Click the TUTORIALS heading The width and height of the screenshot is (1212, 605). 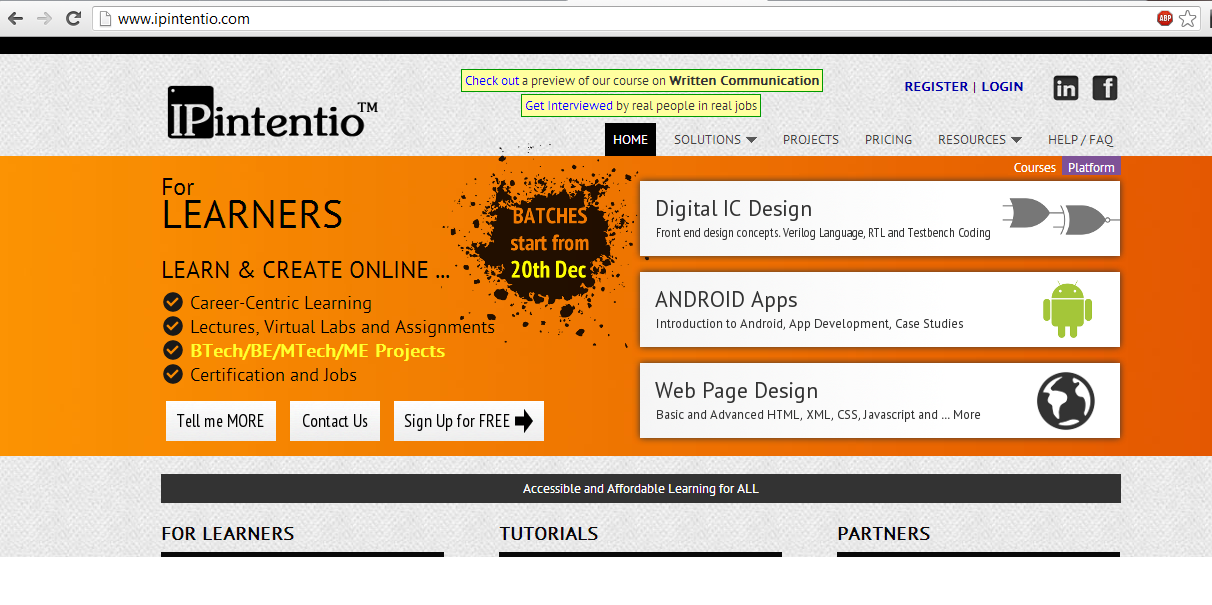pos(549,534)
